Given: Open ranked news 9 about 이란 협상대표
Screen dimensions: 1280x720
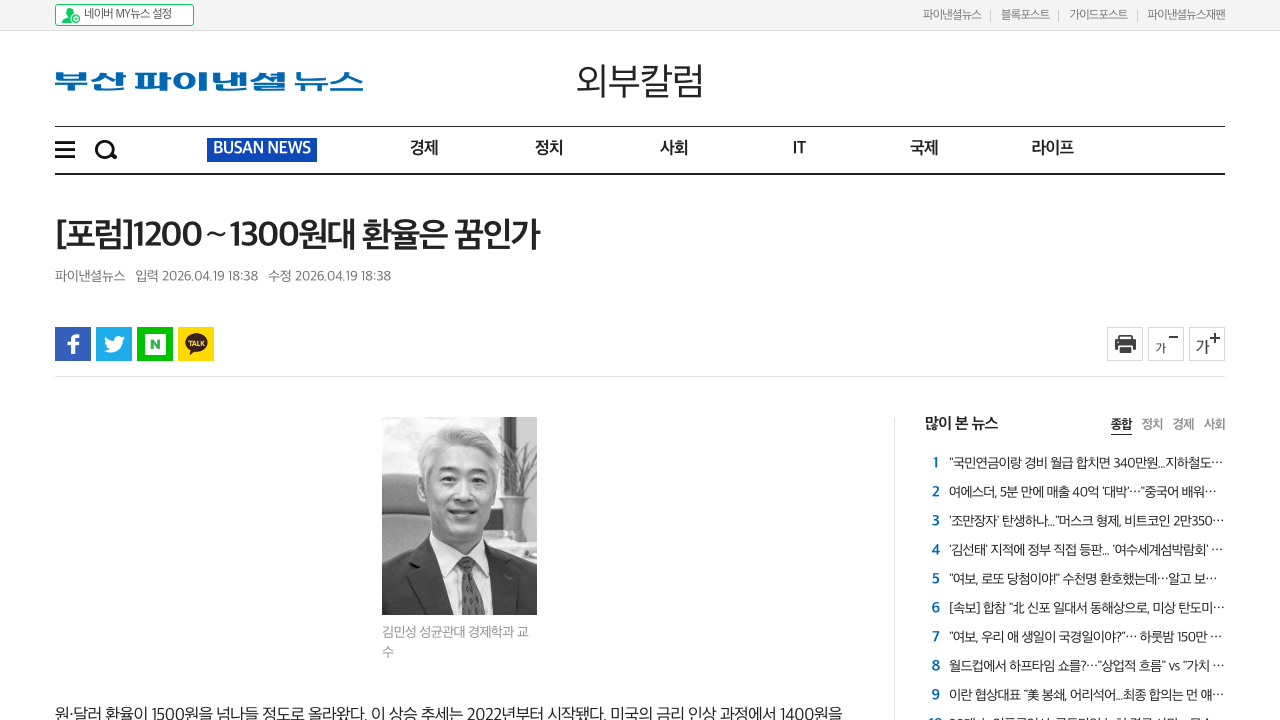Looking at the screenshot, I should coord(1086,695).
